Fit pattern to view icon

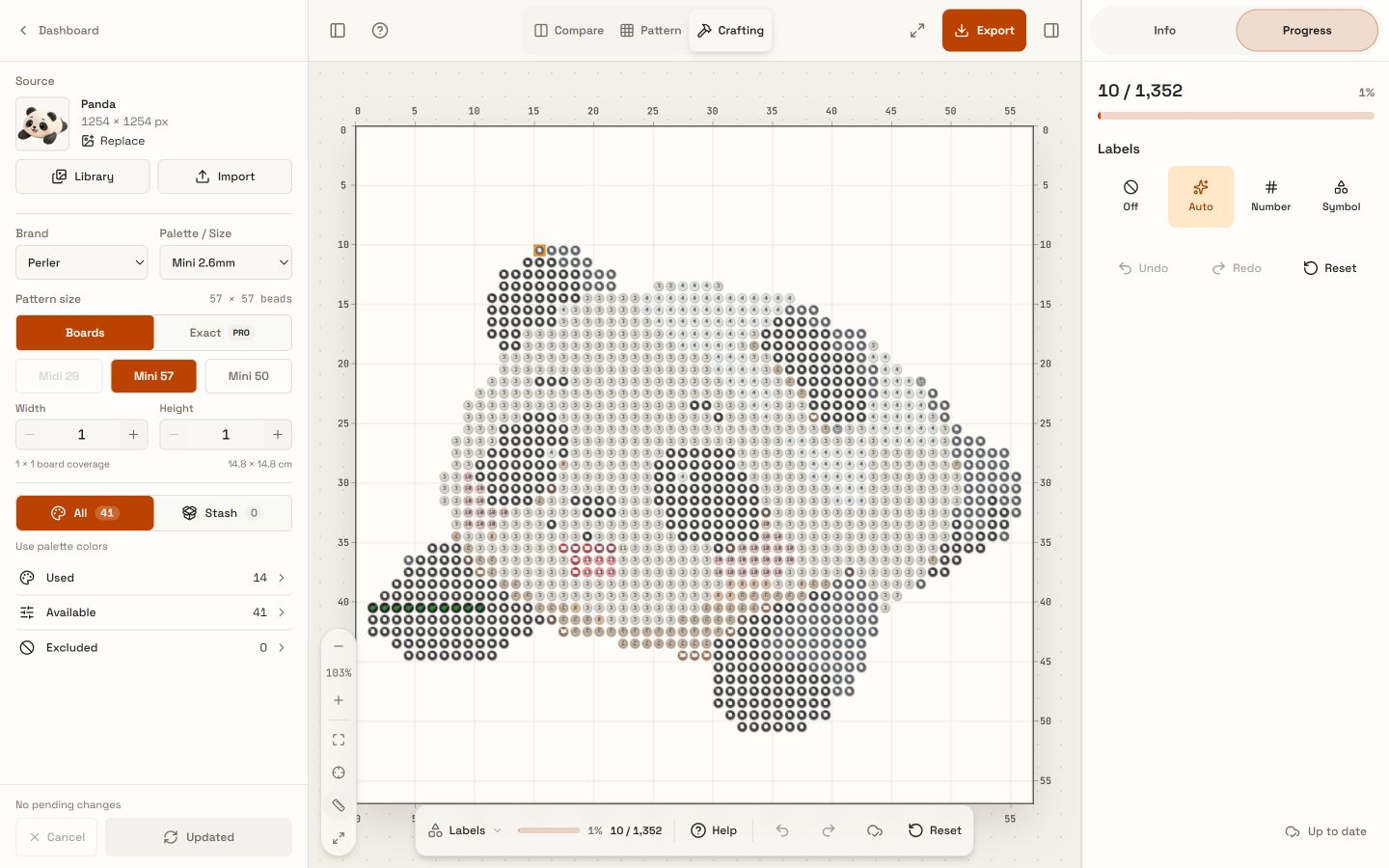point(339,740)
